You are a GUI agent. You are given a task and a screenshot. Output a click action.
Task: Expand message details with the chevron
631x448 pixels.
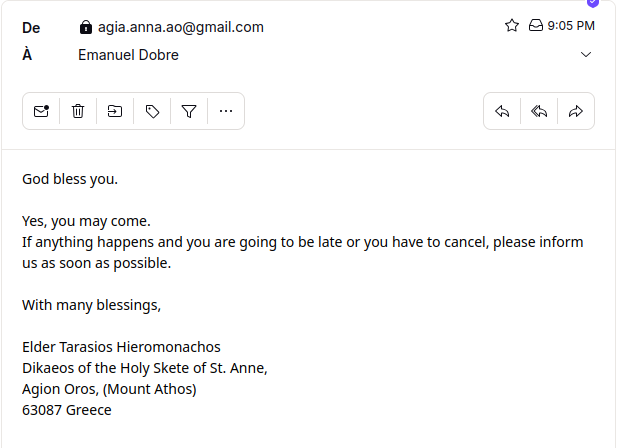click(x=586, y=55)
